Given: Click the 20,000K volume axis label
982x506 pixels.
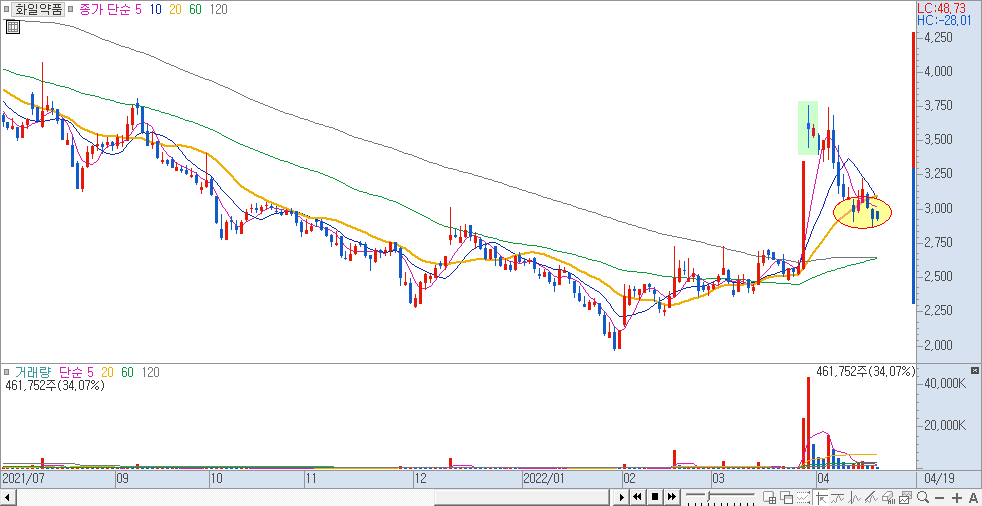Looking at the screenshot, I should (x=946, y=426).
